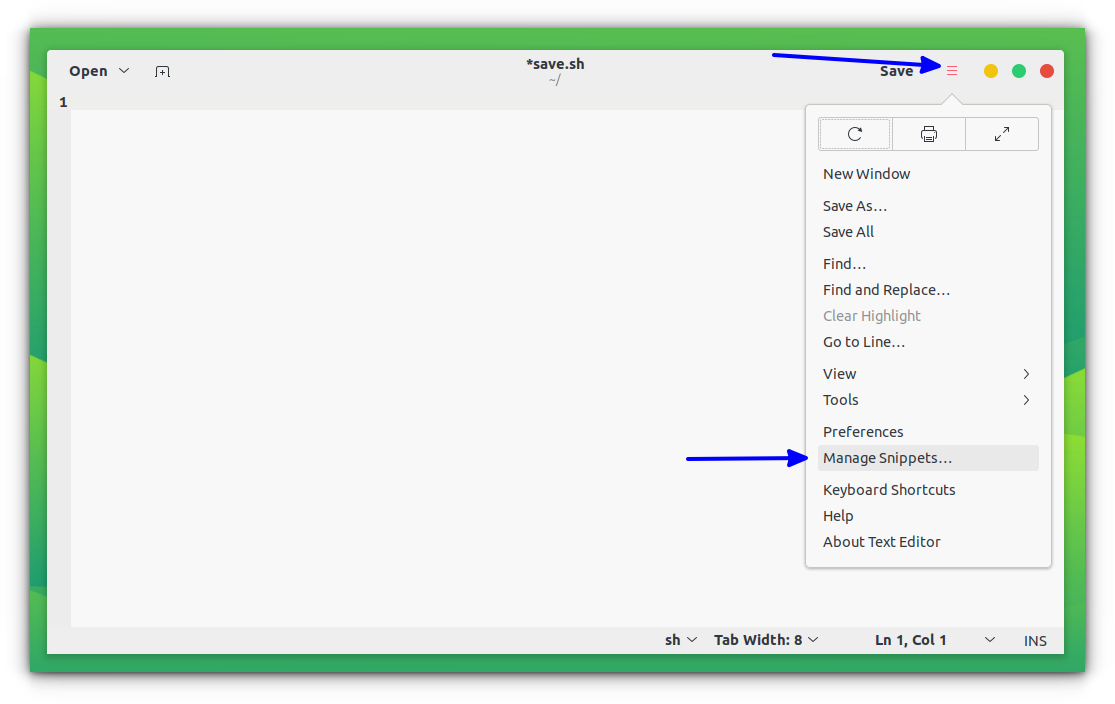Expand the View submenu
This screenshot has height=704, width=1115.
(928, 373)
